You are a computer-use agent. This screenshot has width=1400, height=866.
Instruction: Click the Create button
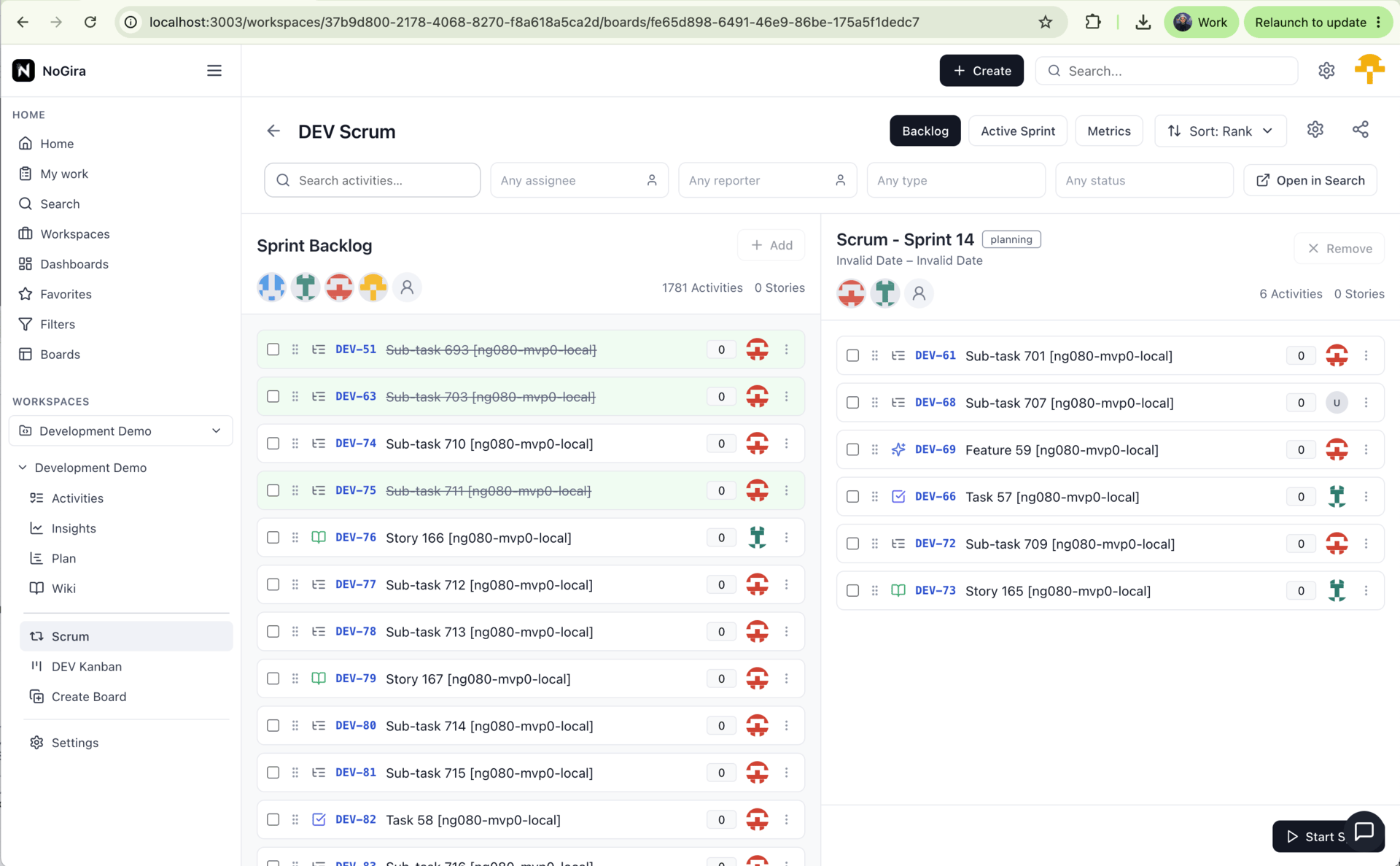[981, 71]
